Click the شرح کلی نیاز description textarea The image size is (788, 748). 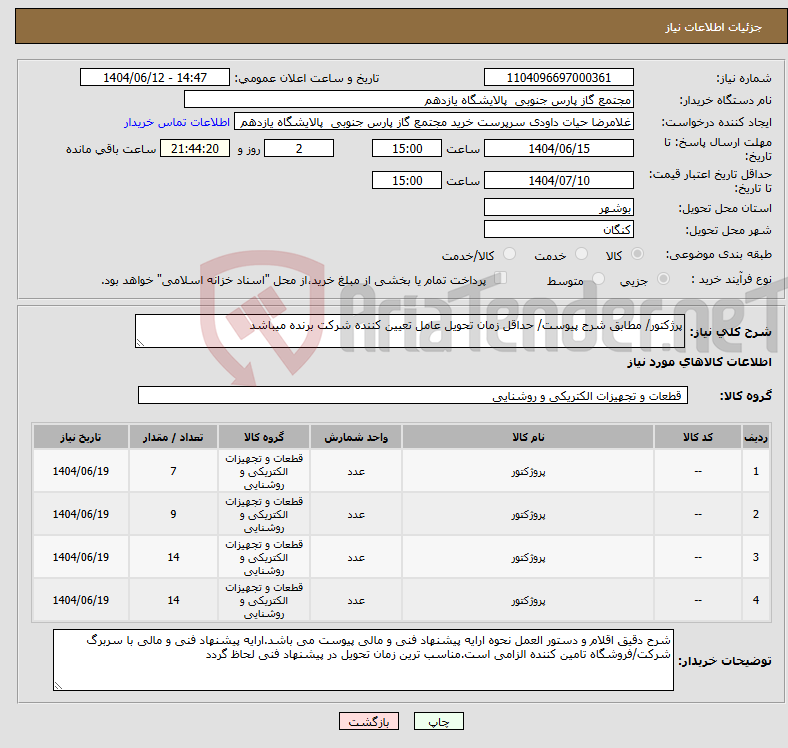tap(410, 331)
